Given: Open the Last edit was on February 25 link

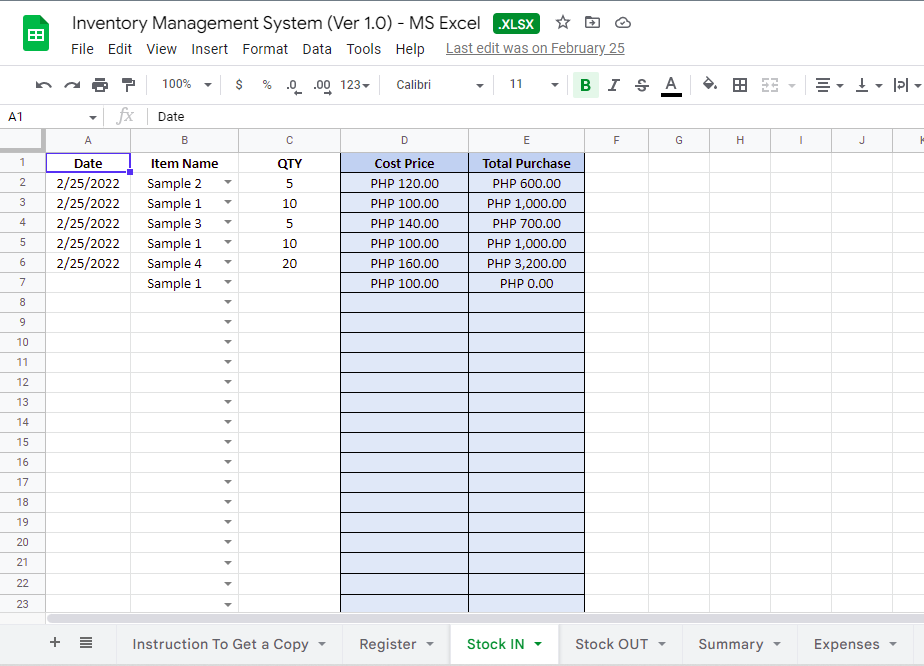Looking at the screenshot, I should pyautogui.click(x=535, y=48).
